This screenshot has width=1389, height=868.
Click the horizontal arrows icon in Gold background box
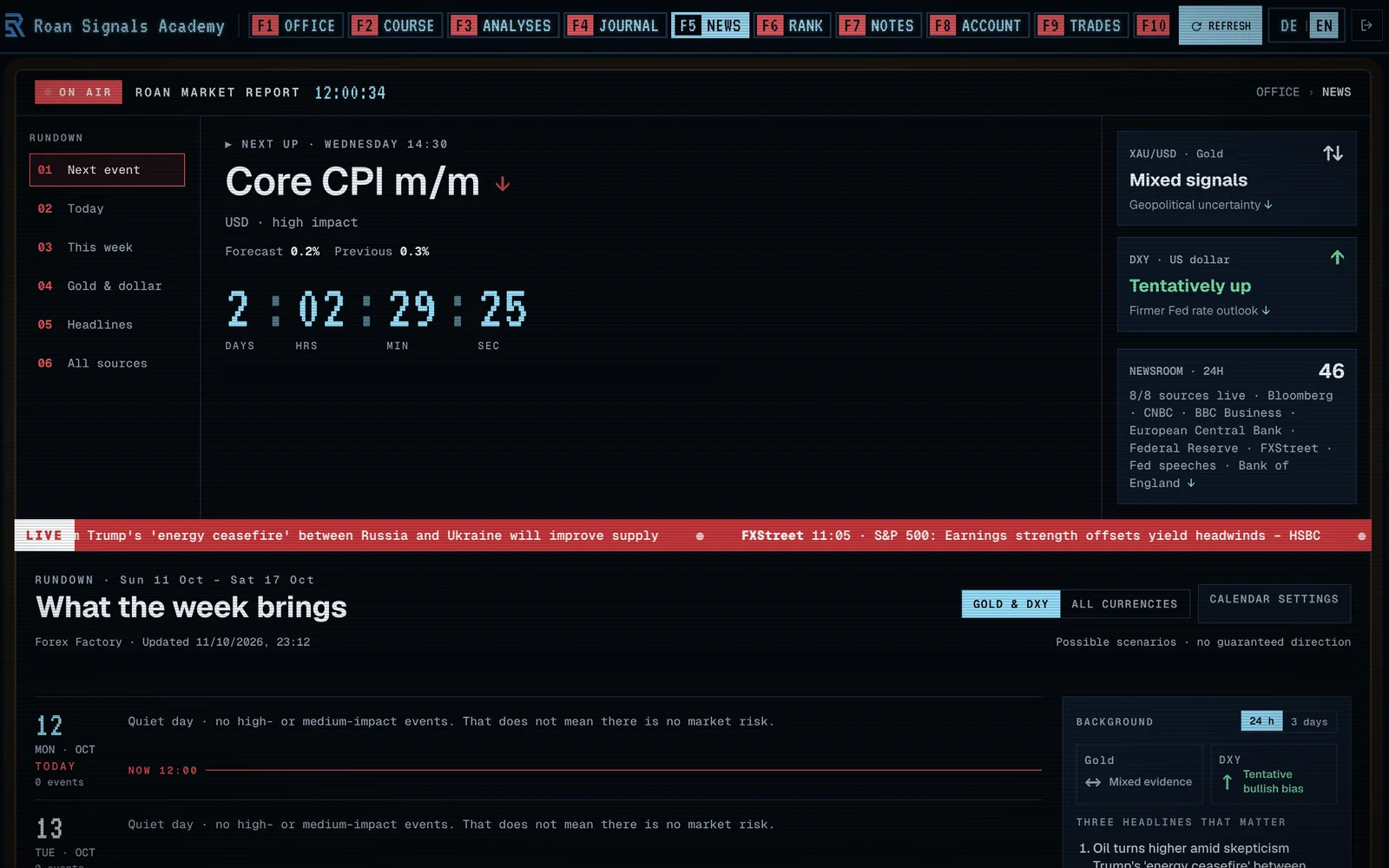coord(1093,782)
